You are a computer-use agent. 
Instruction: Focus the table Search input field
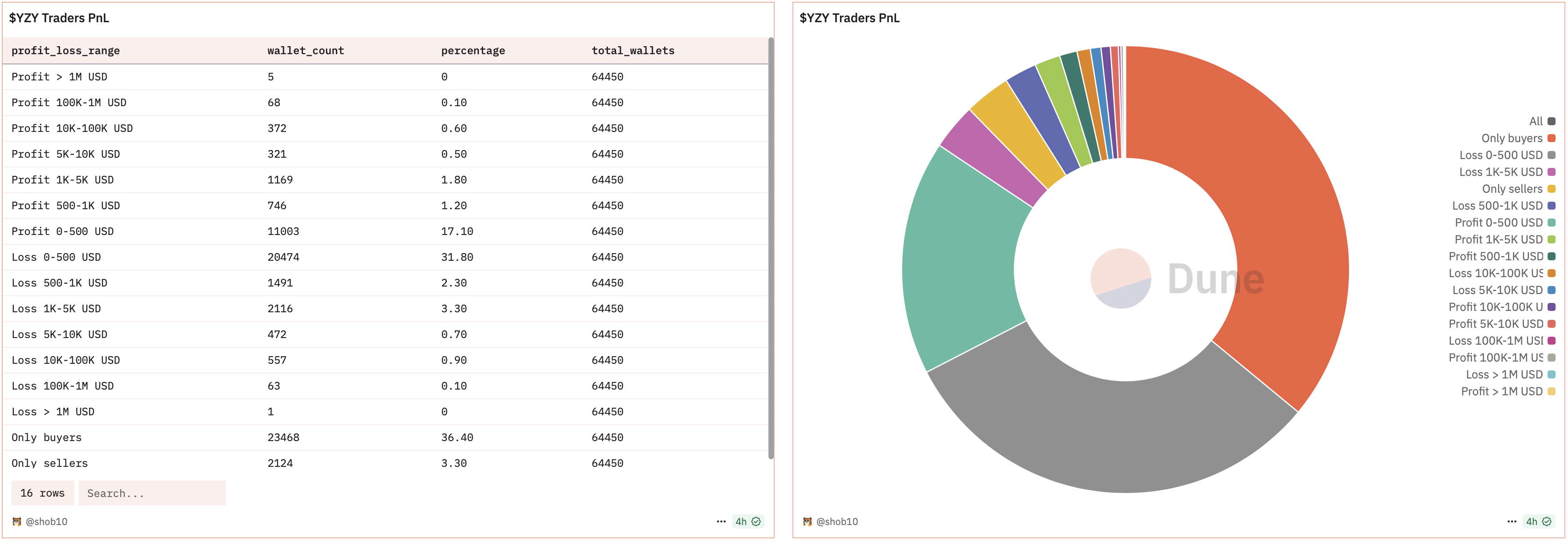152,493
